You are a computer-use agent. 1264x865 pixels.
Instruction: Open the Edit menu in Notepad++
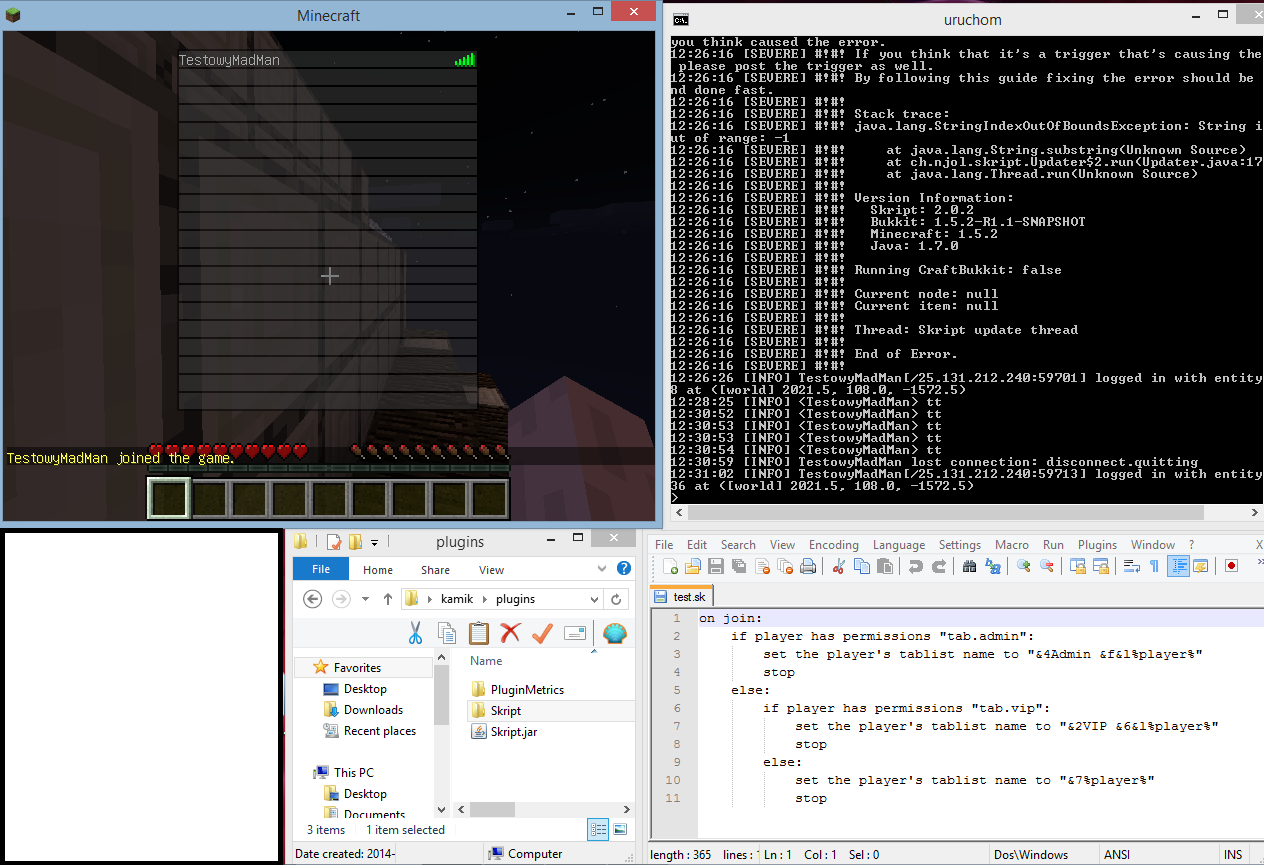point(697,545)
